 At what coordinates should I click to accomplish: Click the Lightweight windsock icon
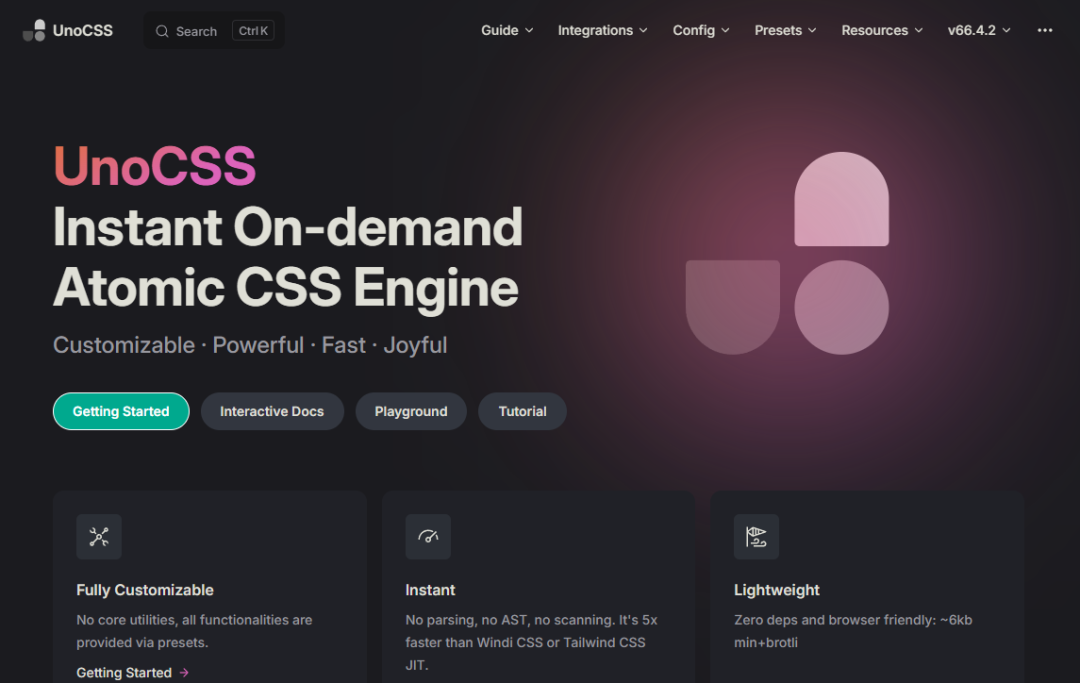756,536
